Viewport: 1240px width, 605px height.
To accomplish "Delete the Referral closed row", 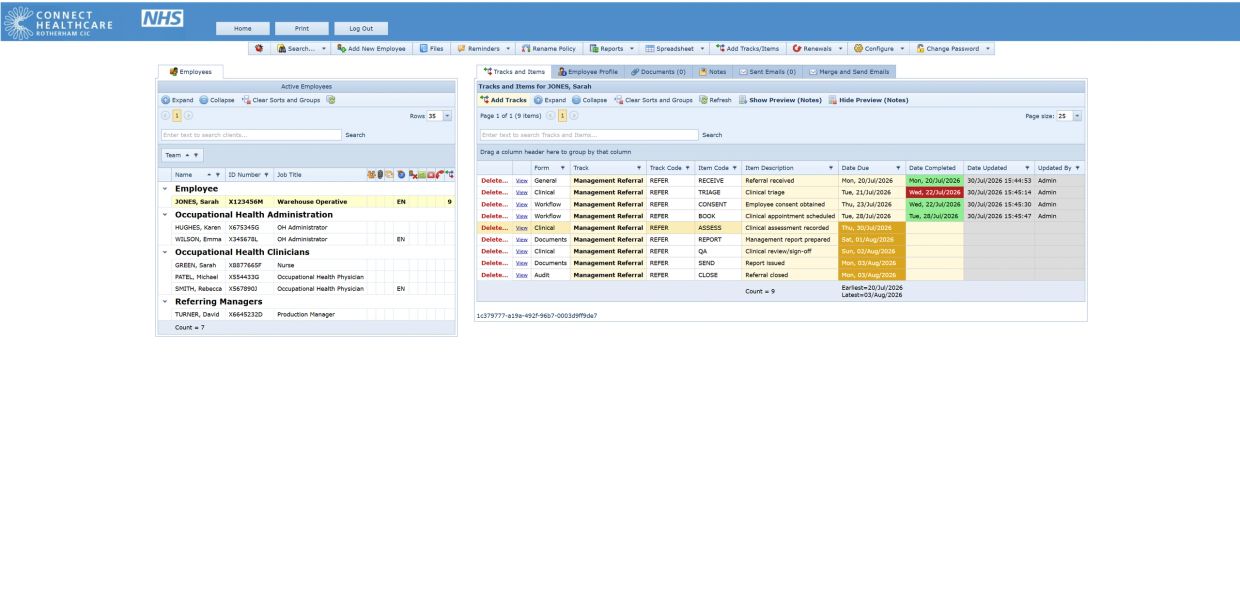I will [495, 274].
